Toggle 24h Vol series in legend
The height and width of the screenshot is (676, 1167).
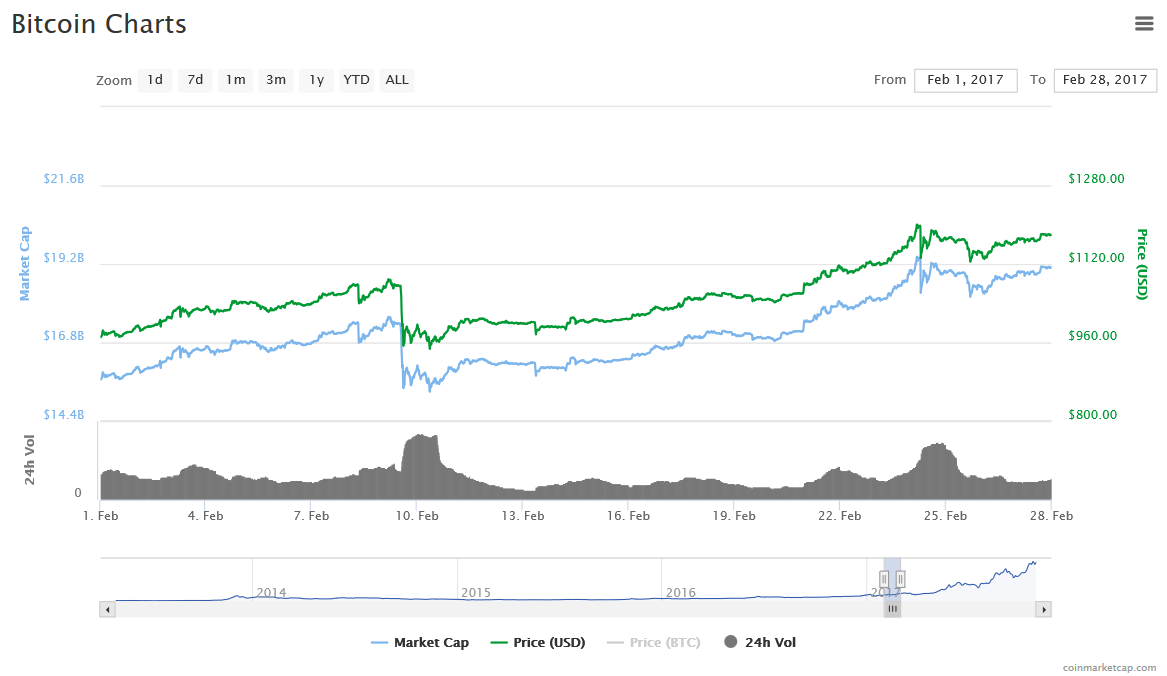pyautogui.click(x=760, y=642)
